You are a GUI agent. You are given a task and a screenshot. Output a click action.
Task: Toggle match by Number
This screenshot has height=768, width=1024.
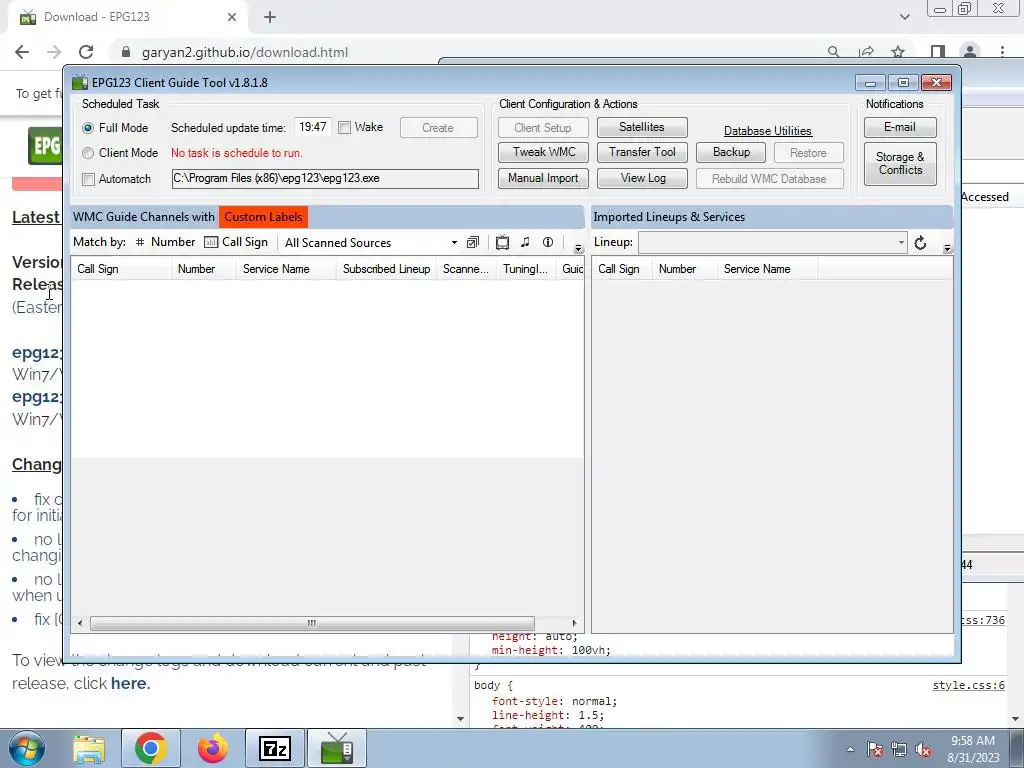[165, 242]
